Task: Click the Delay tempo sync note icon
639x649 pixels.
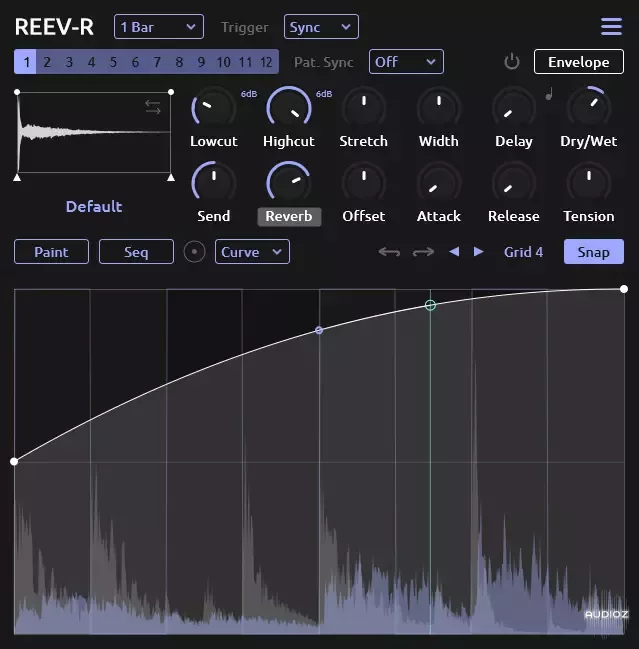Action: click(549, 95)
